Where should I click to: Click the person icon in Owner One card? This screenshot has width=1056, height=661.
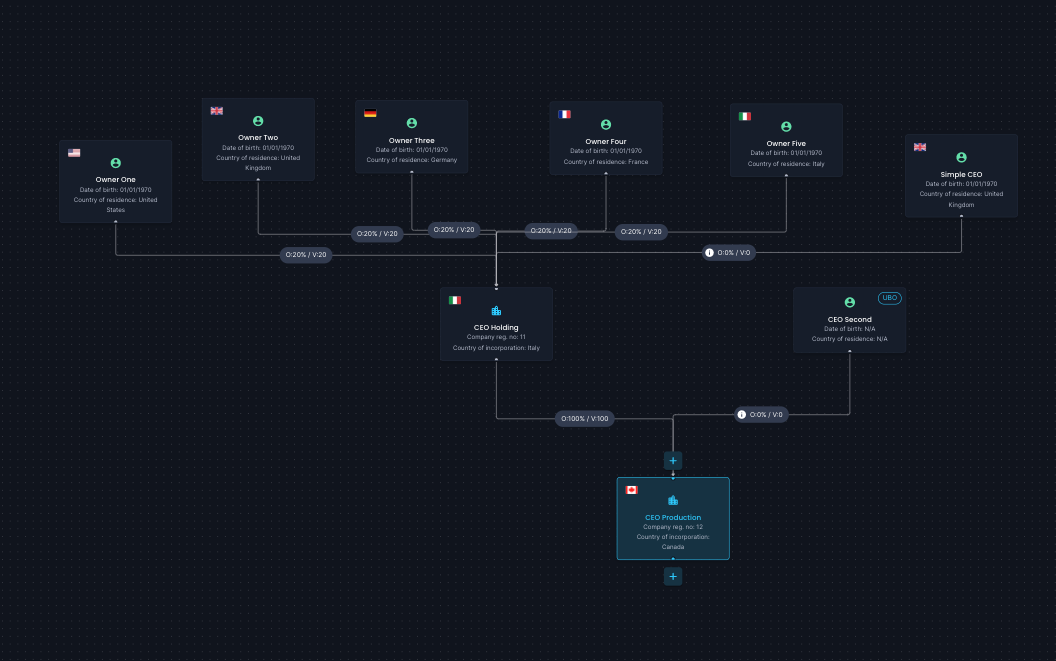click(x=116, y=163)
